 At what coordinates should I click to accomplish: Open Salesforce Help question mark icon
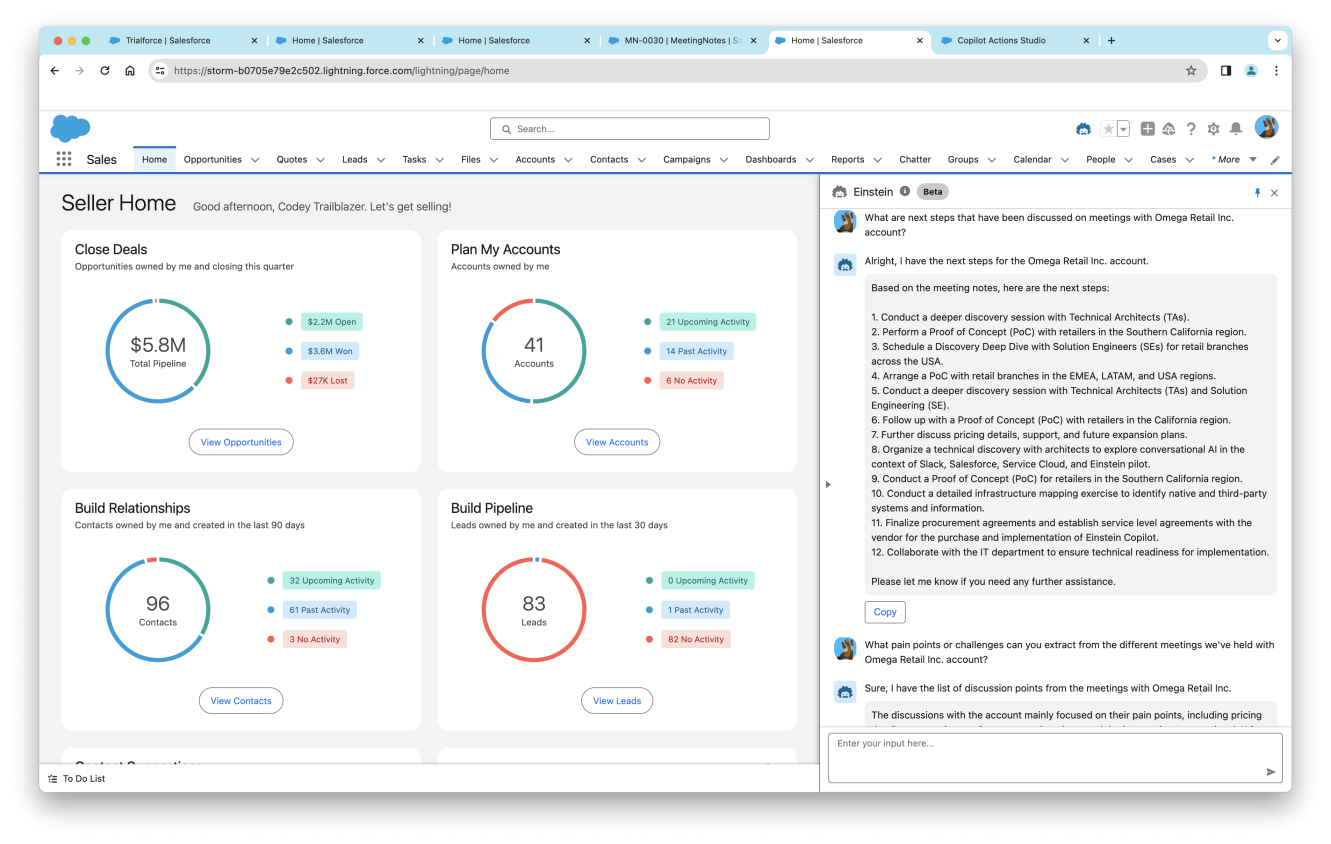coord(1191,129)
